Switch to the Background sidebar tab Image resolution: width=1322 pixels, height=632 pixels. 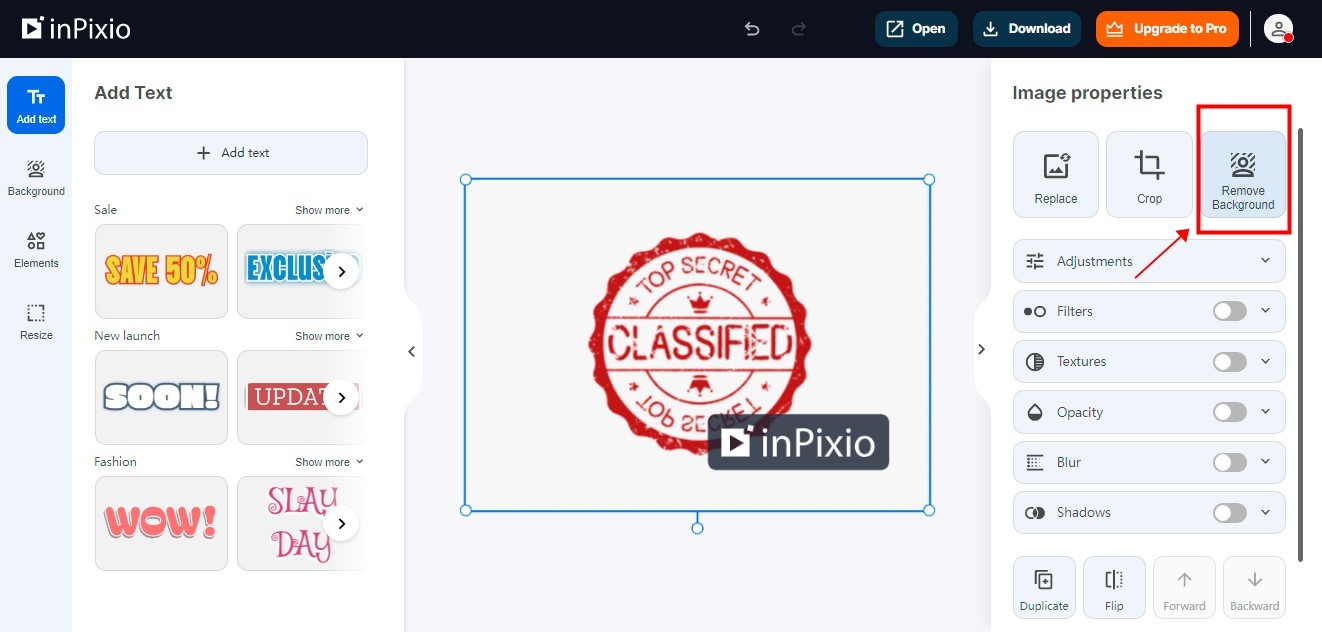click(x=36, y=178)
